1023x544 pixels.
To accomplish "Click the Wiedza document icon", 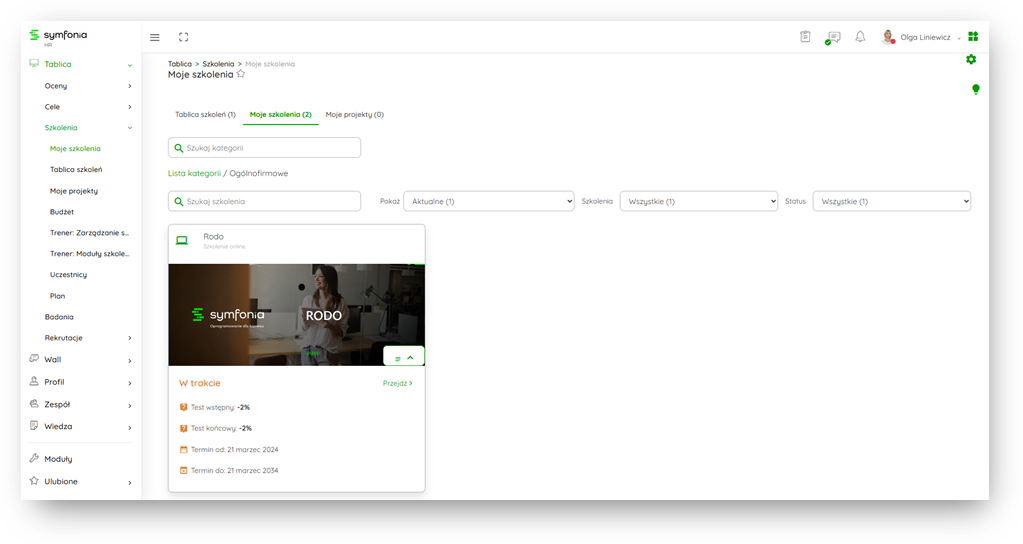I will click(x=34, y=425).
